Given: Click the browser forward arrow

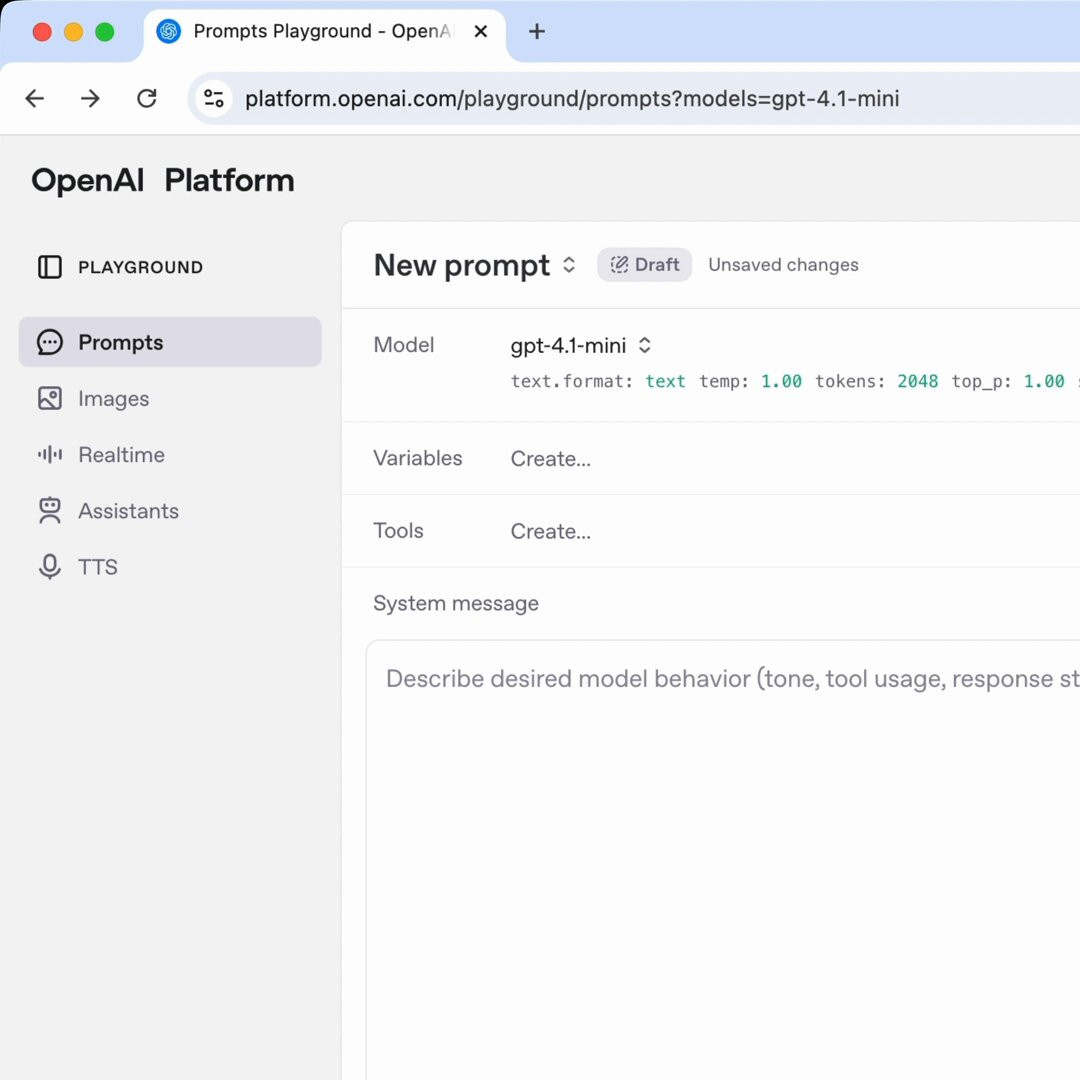Looking at the screenshot, I should (91, 98).
